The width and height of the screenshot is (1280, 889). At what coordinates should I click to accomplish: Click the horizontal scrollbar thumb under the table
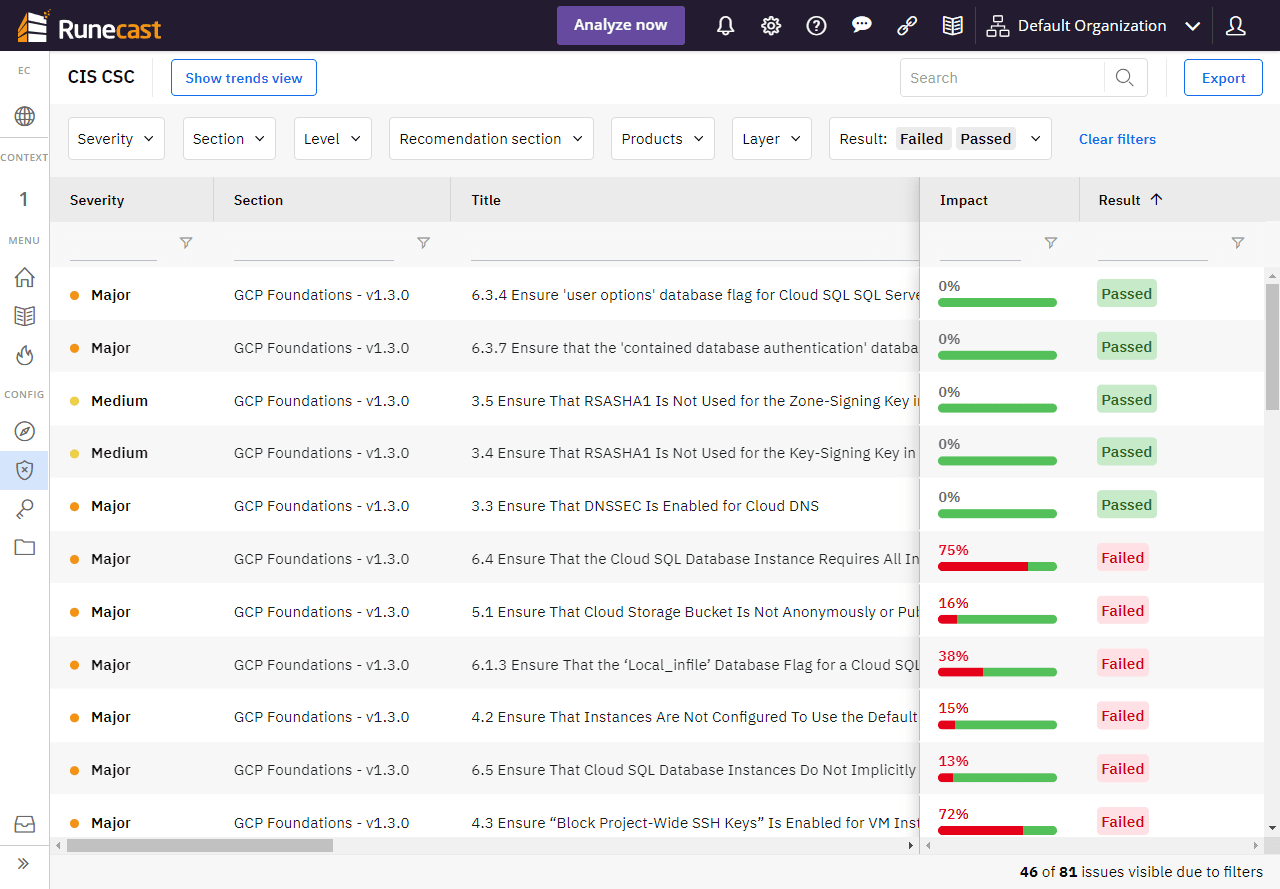click(199, 846)
